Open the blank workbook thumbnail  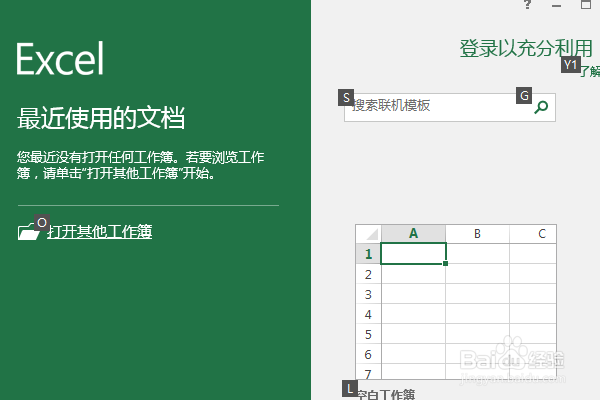(456, 302)
